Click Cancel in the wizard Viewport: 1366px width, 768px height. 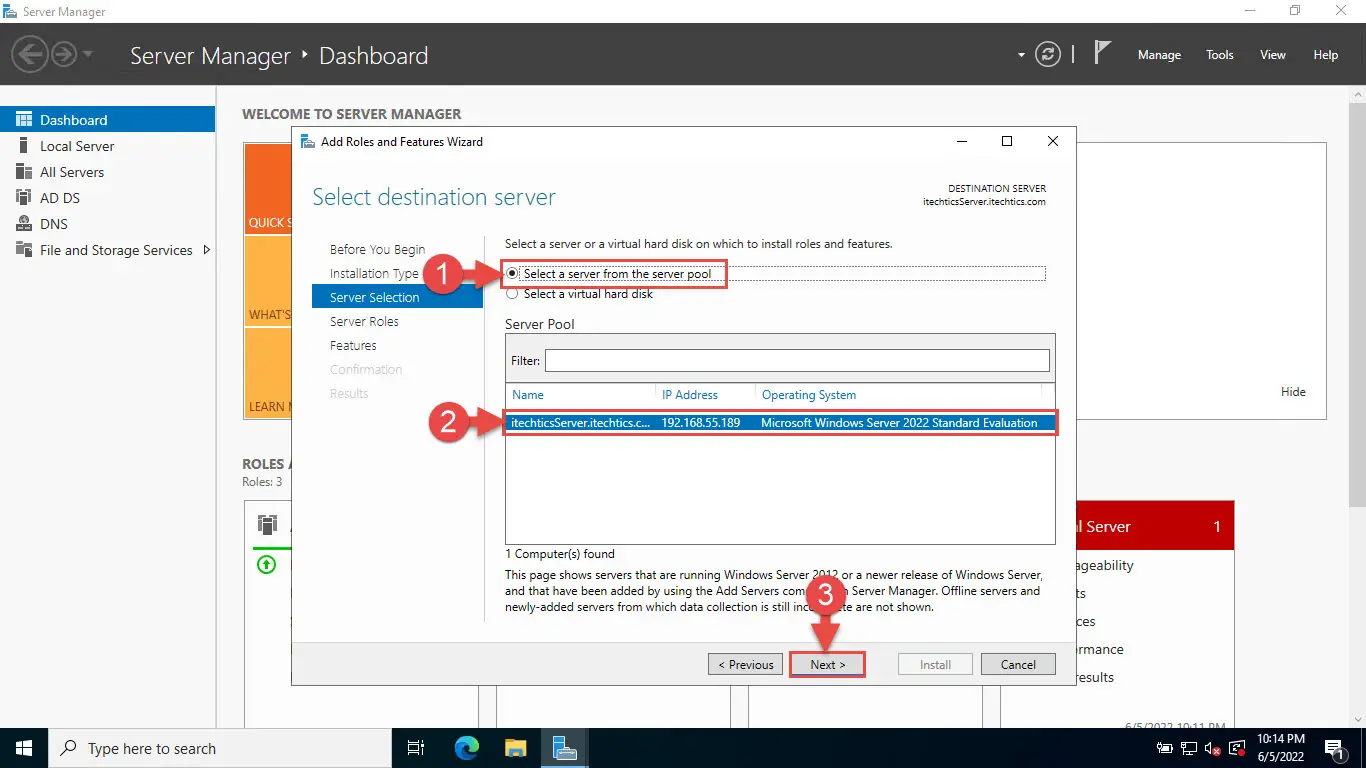[x=1018, y=664]
